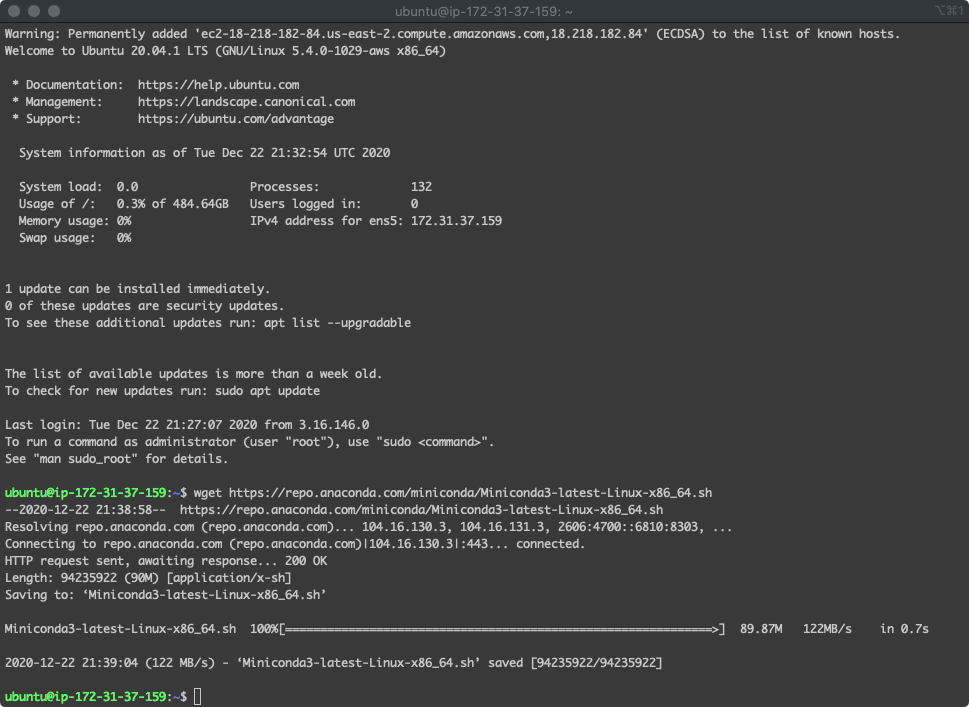Click the "Users logged in: 0" entry
The image size is (969, 707).
pos(334,204)
